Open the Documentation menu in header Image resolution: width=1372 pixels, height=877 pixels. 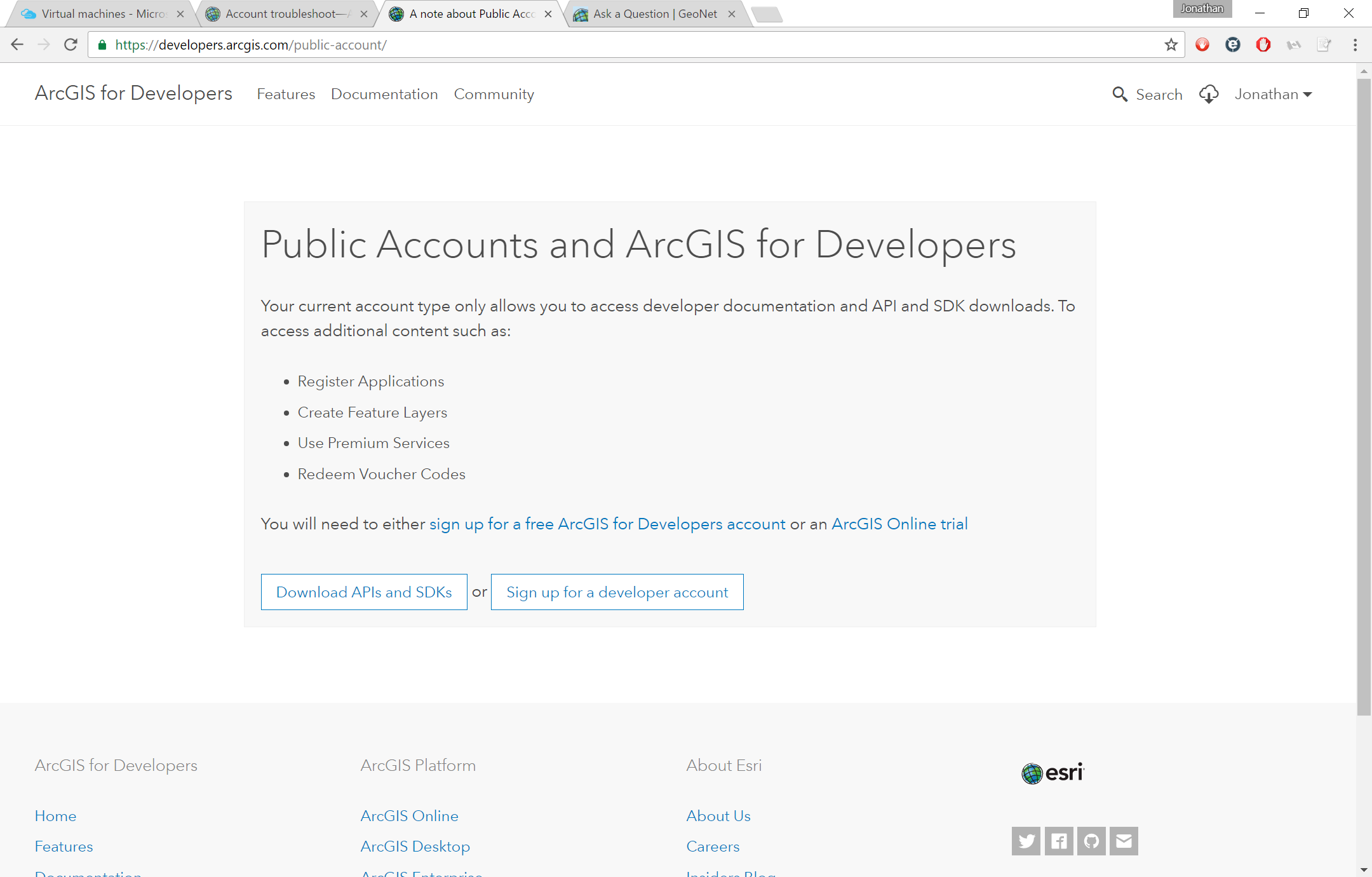click(384, 94)
